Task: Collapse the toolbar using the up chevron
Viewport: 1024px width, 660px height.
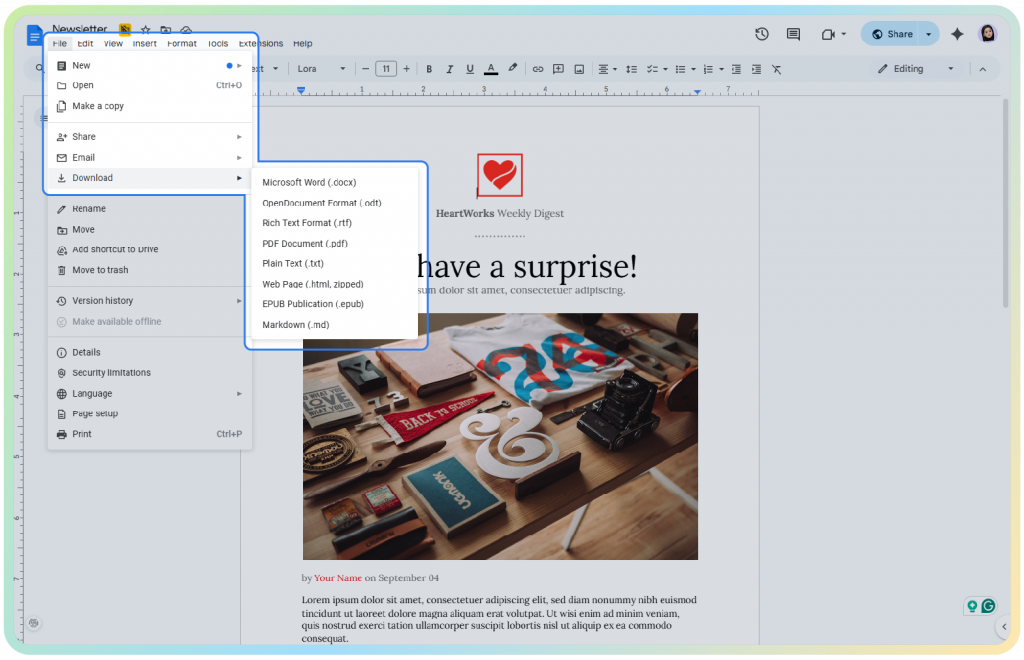Action: point(982,69)
